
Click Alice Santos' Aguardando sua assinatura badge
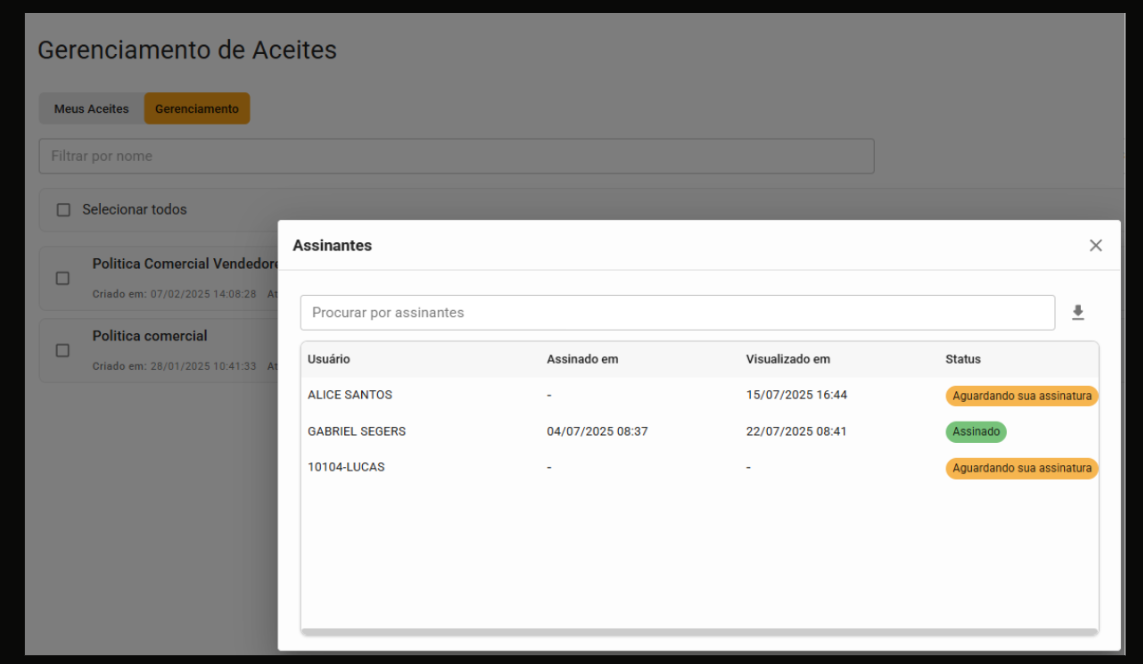[x=1021, y=396]
